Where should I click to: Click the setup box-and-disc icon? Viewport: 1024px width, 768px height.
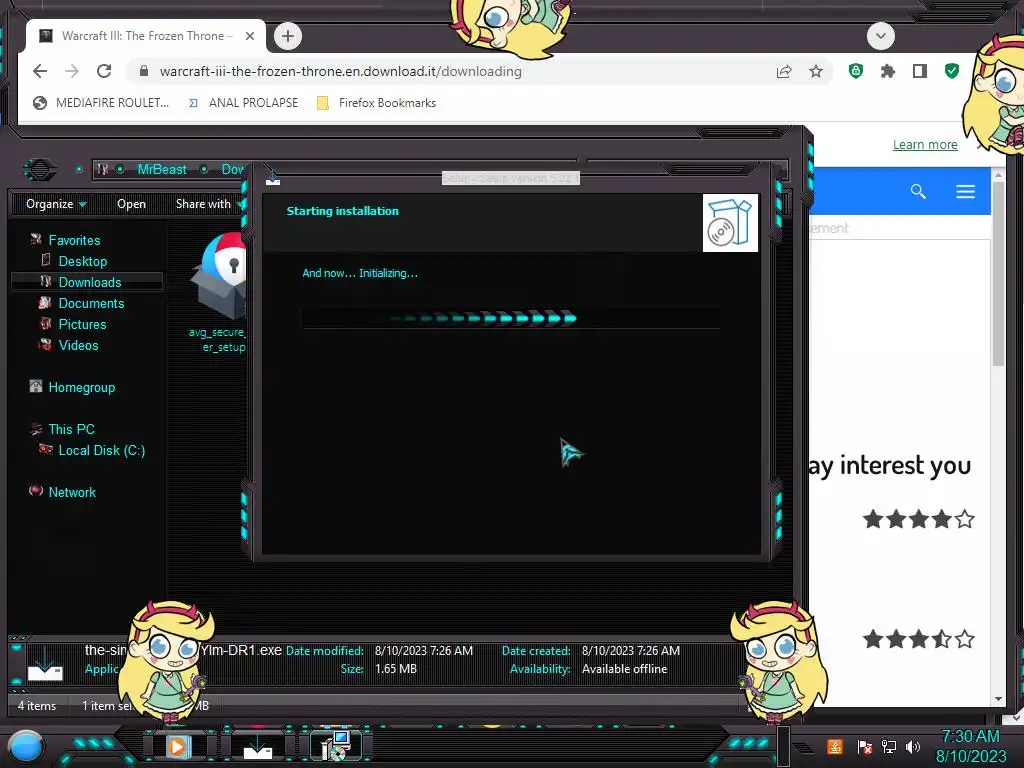730,223
